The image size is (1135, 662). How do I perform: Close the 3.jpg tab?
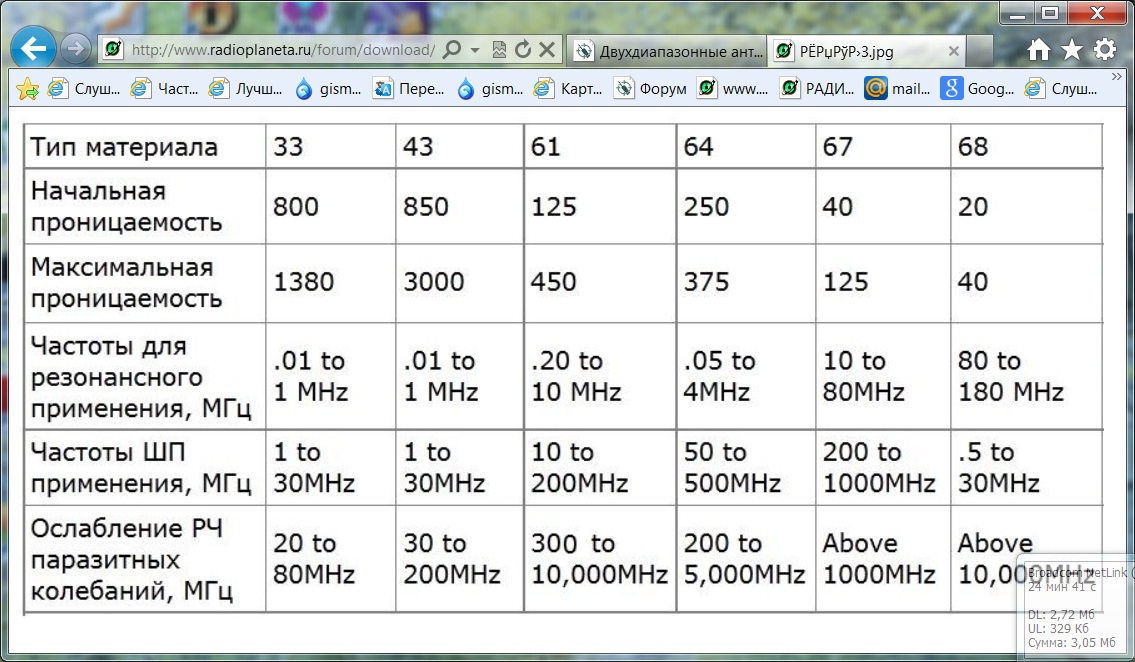[954, 51]
